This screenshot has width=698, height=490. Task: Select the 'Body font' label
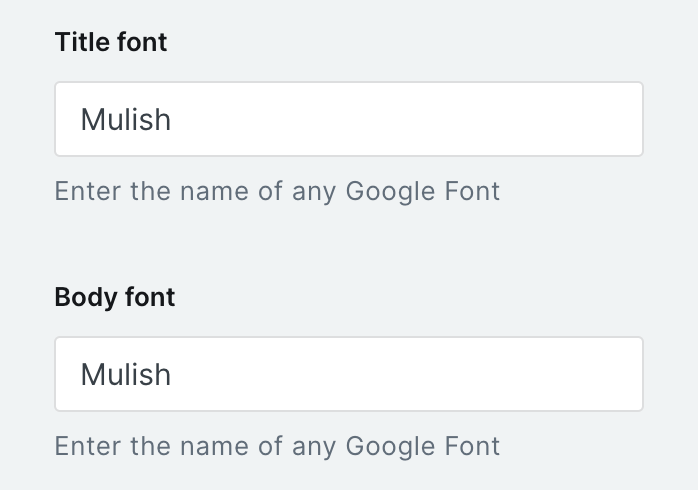(x=115, y=297)
